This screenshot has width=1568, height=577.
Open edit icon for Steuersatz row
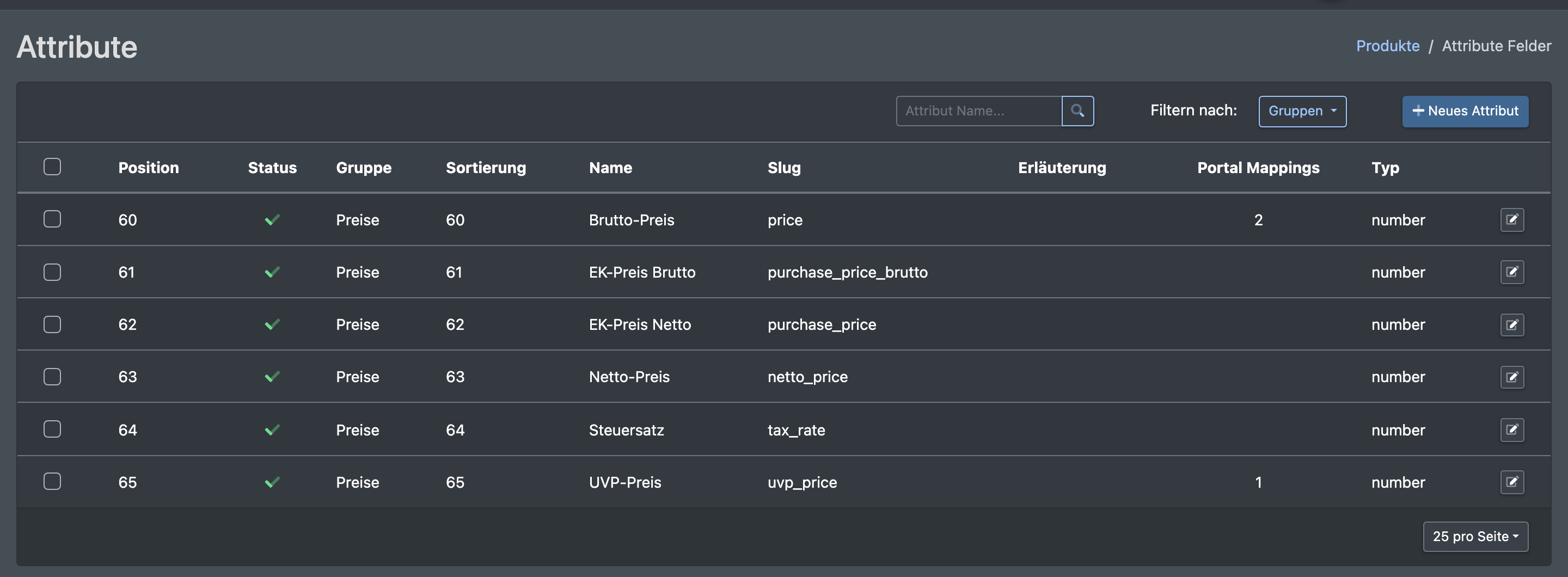click(x=1512, y=429)
